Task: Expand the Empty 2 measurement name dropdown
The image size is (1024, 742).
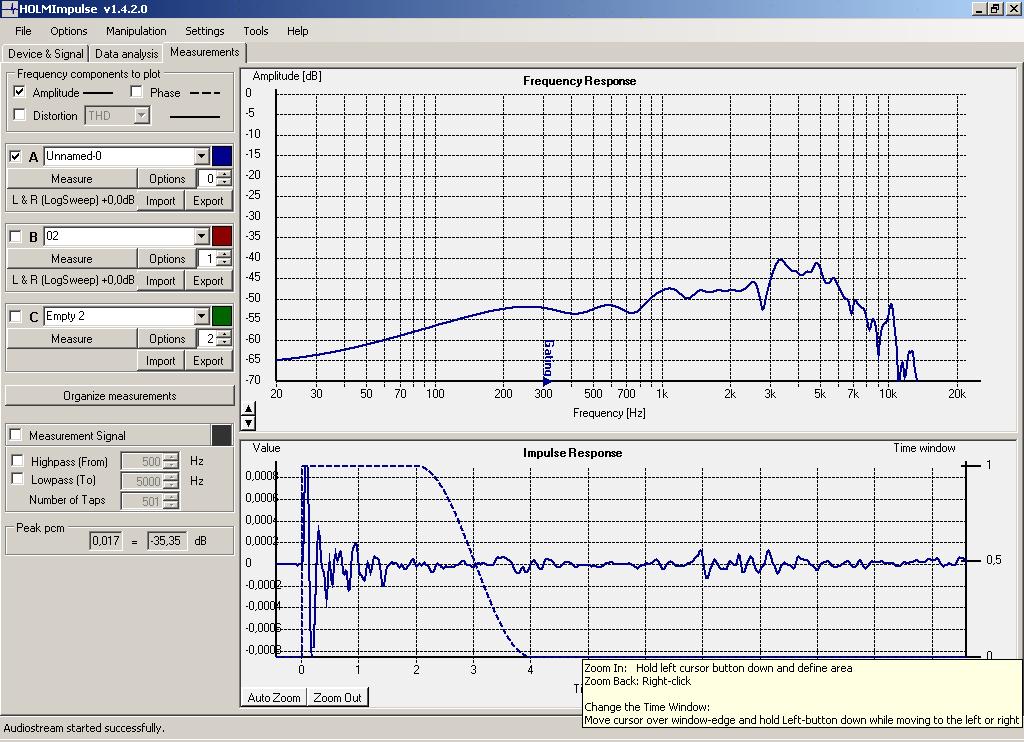Action: click(201, 316)
